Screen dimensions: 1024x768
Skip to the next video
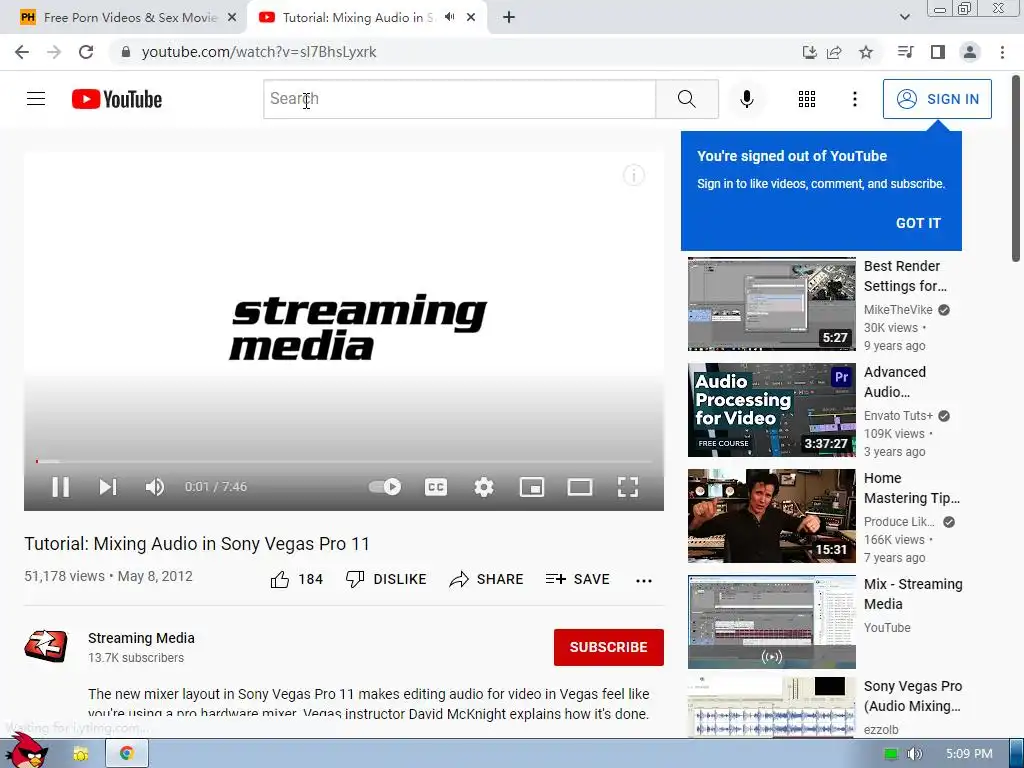click(x=108, y=487)
